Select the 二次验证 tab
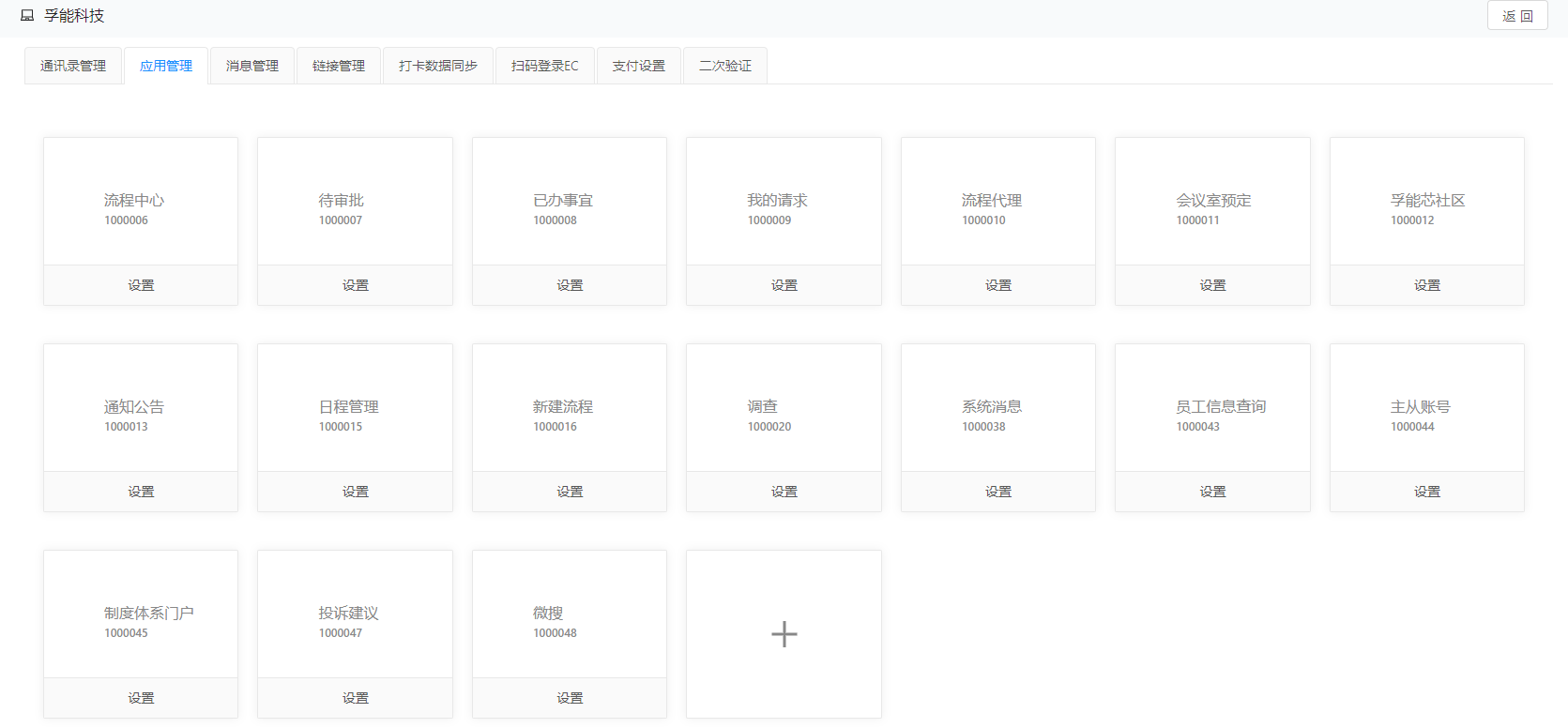Screen dimensions: 1568x728 (725, 66)
